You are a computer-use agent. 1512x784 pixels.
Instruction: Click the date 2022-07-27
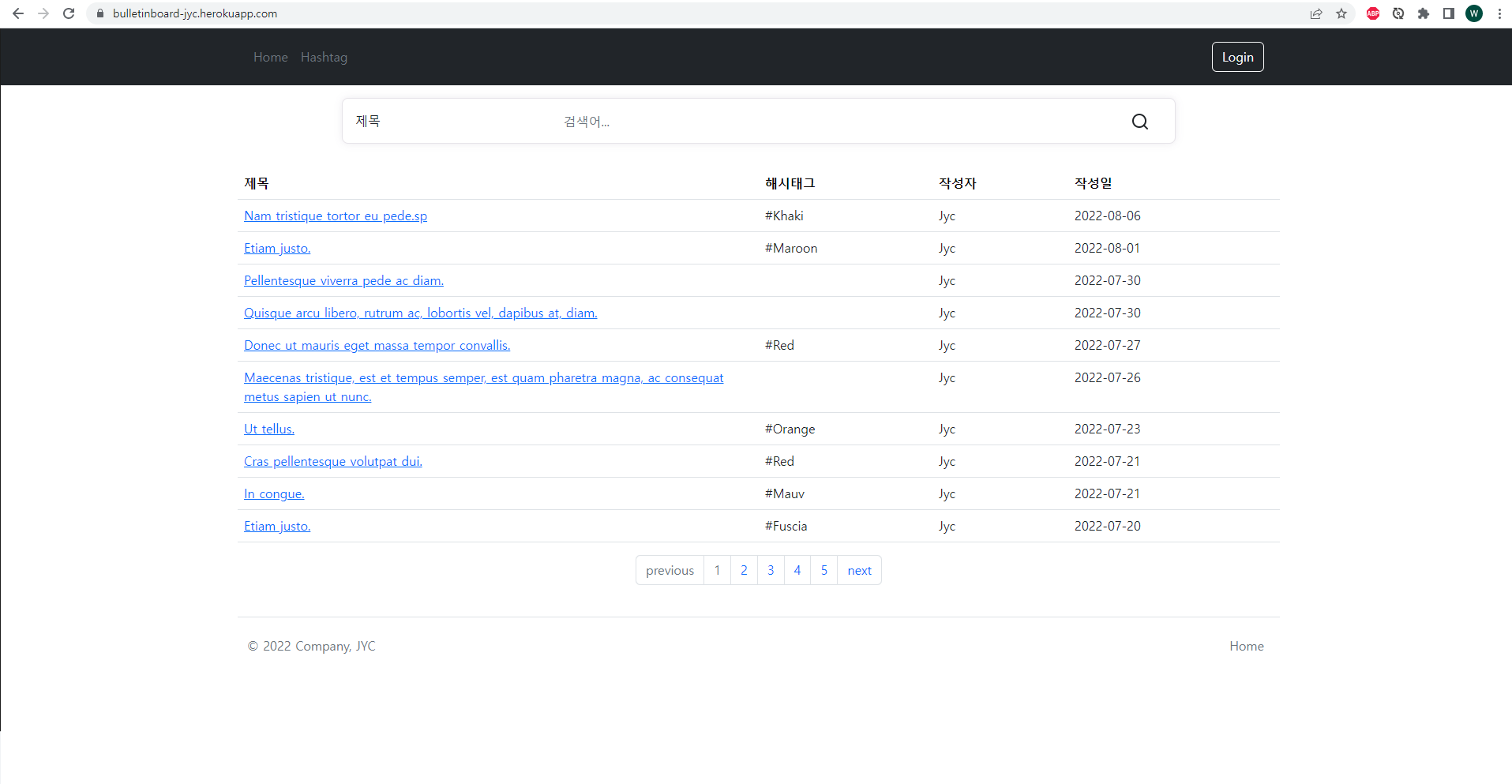(1107, 345)
